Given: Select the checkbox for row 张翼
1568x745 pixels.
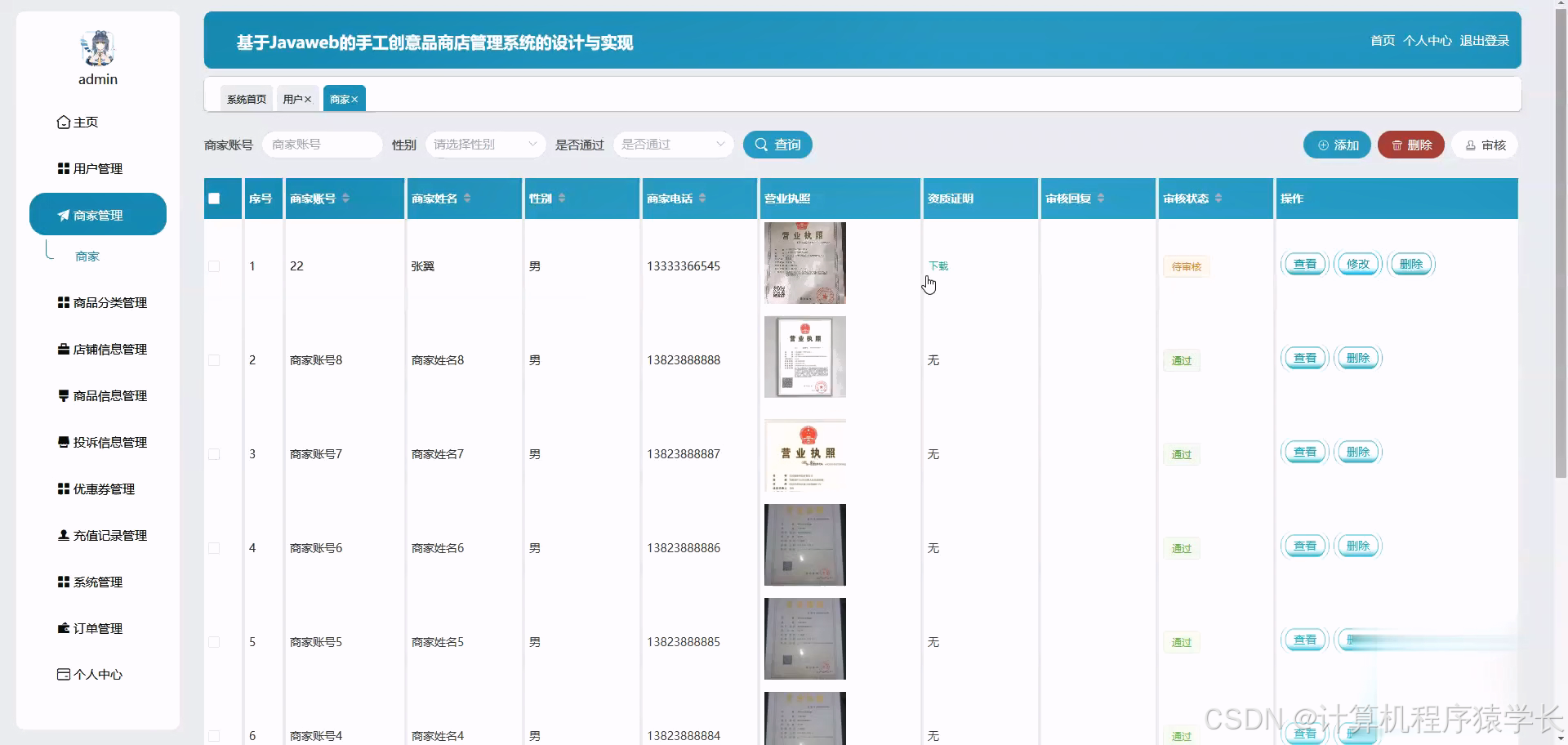Looking at the screenshot, I should click(x=214, y=265).
